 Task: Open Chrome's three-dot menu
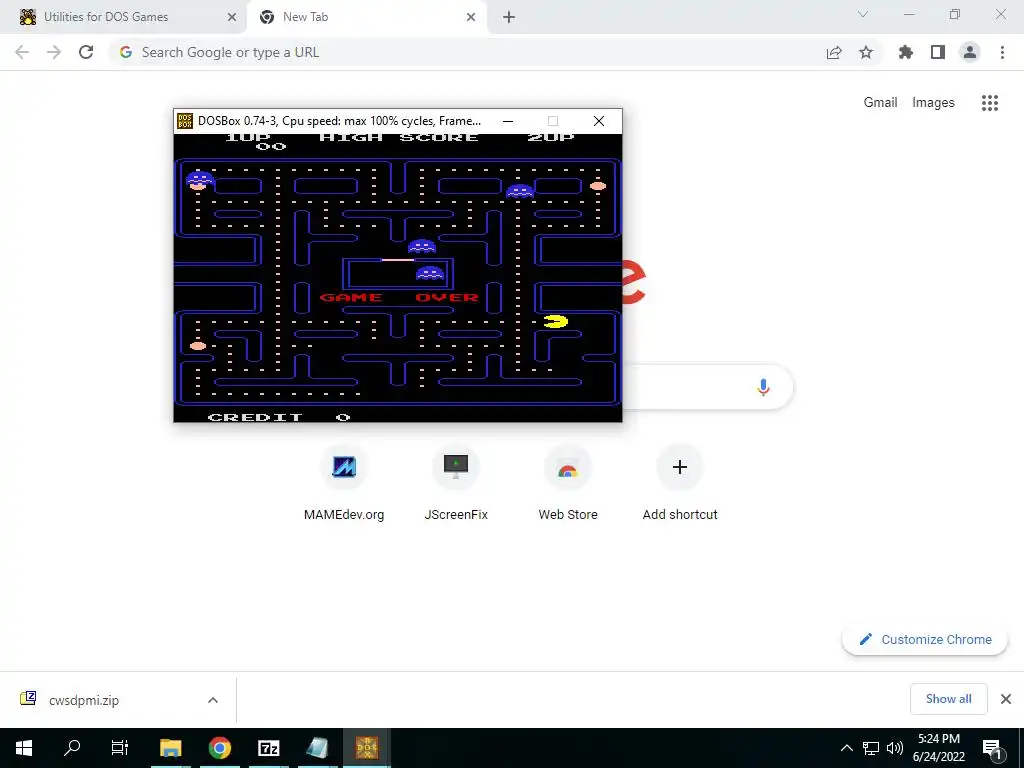[x=1002, y=52]
